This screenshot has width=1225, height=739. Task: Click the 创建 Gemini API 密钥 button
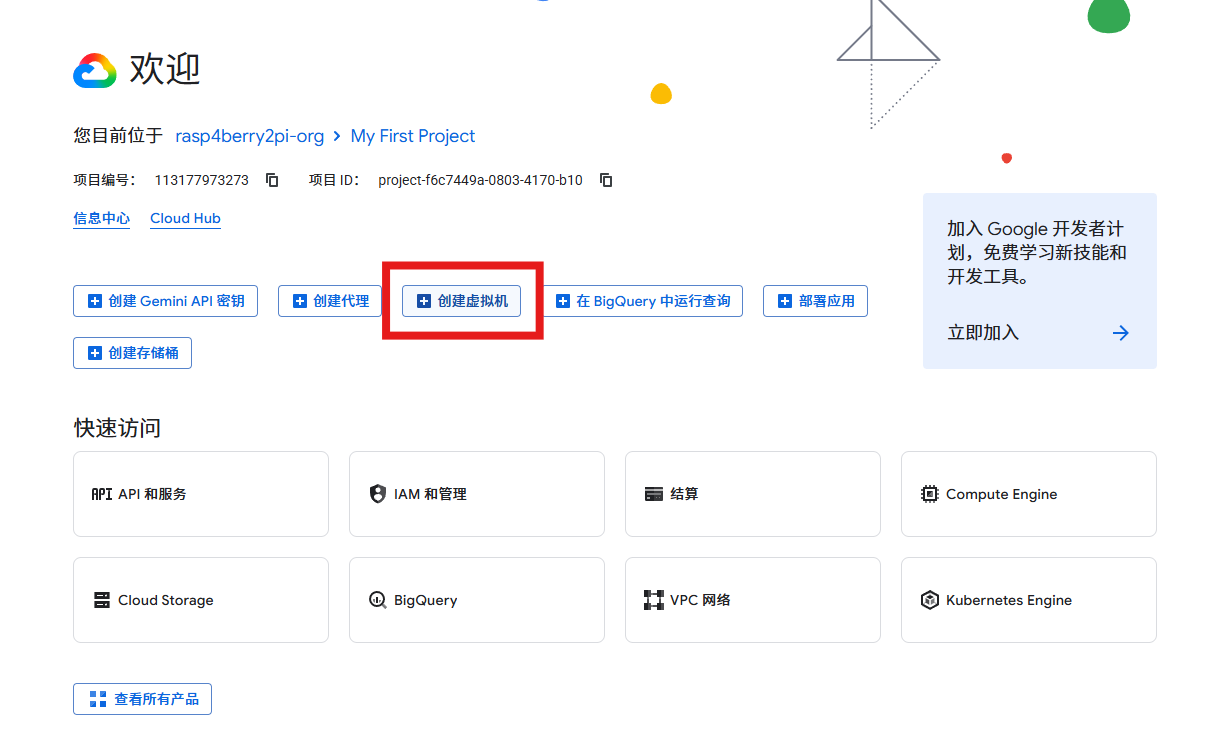click(165, 301)
